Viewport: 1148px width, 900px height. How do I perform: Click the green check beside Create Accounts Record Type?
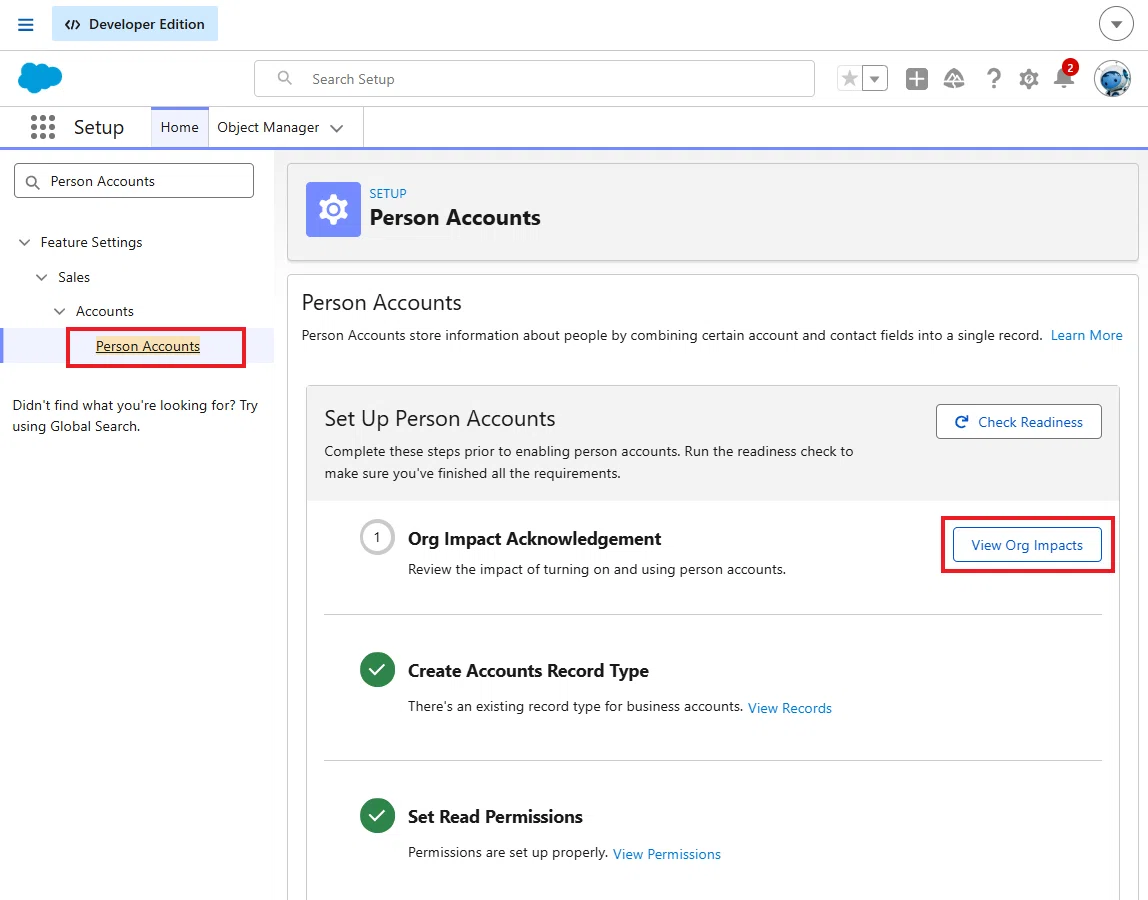tap(377, 669)
